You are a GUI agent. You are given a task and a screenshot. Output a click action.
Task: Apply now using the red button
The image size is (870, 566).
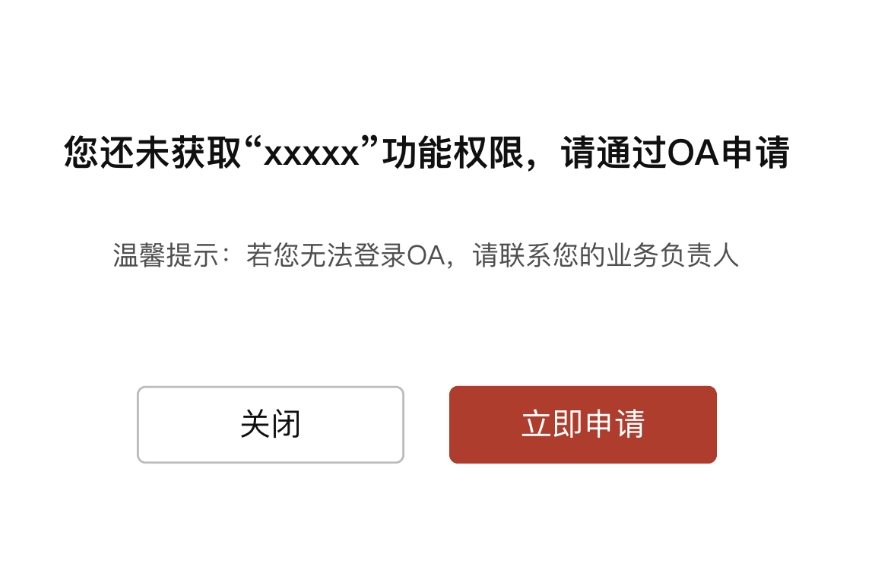583,424
